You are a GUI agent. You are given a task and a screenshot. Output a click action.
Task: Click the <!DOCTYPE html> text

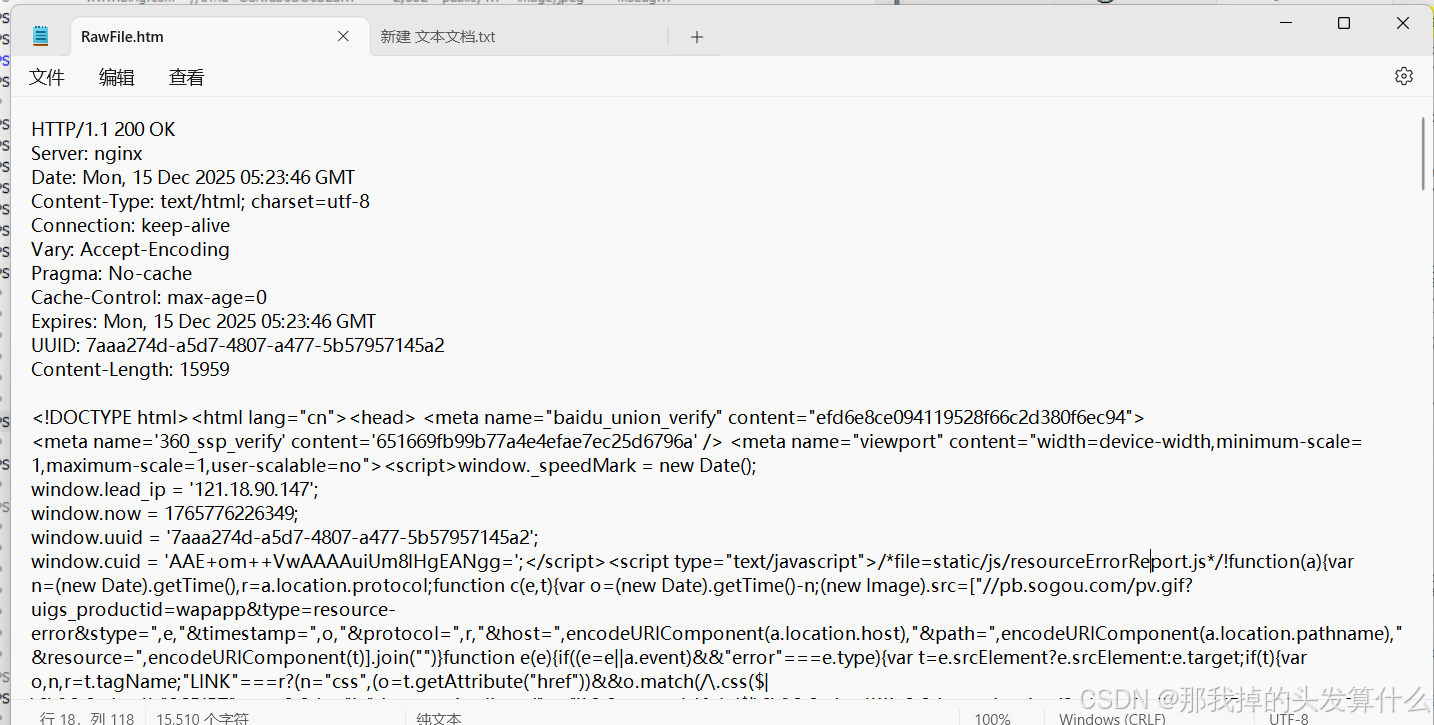click(x=110, y=417)
